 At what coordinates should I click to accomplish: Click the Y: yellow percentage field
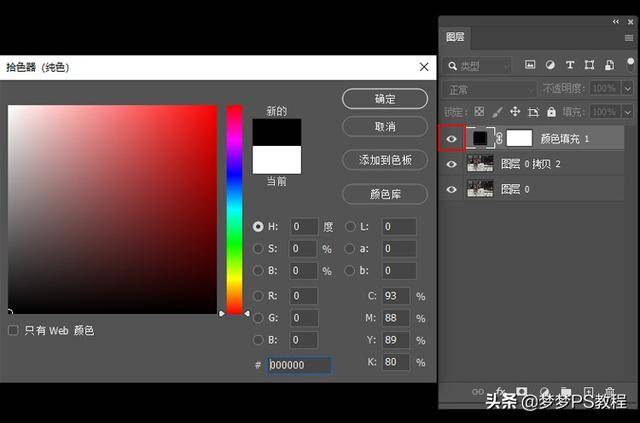396,340
